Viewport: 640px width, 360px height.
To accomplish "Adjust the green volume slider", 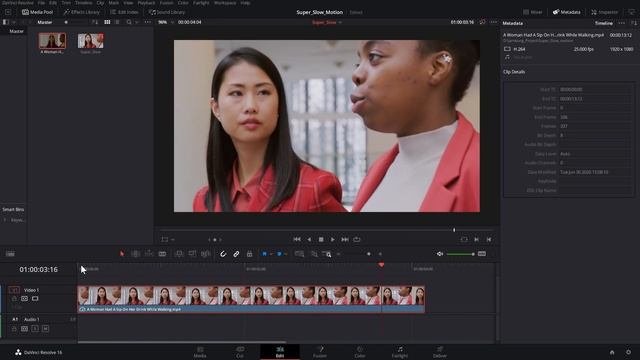I will pyautogui.click(x=460, y=254).
